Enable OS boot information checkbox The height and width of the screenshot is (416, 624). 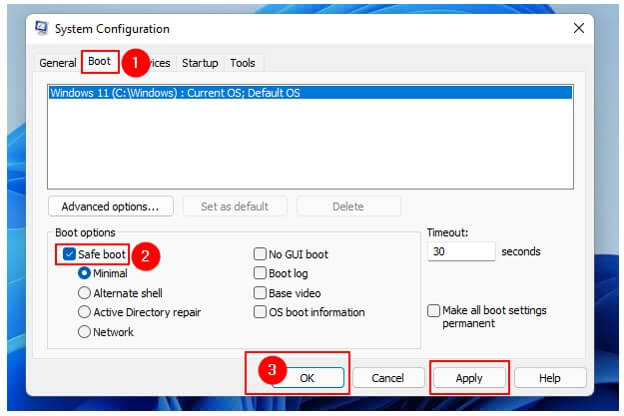[260, 312]
